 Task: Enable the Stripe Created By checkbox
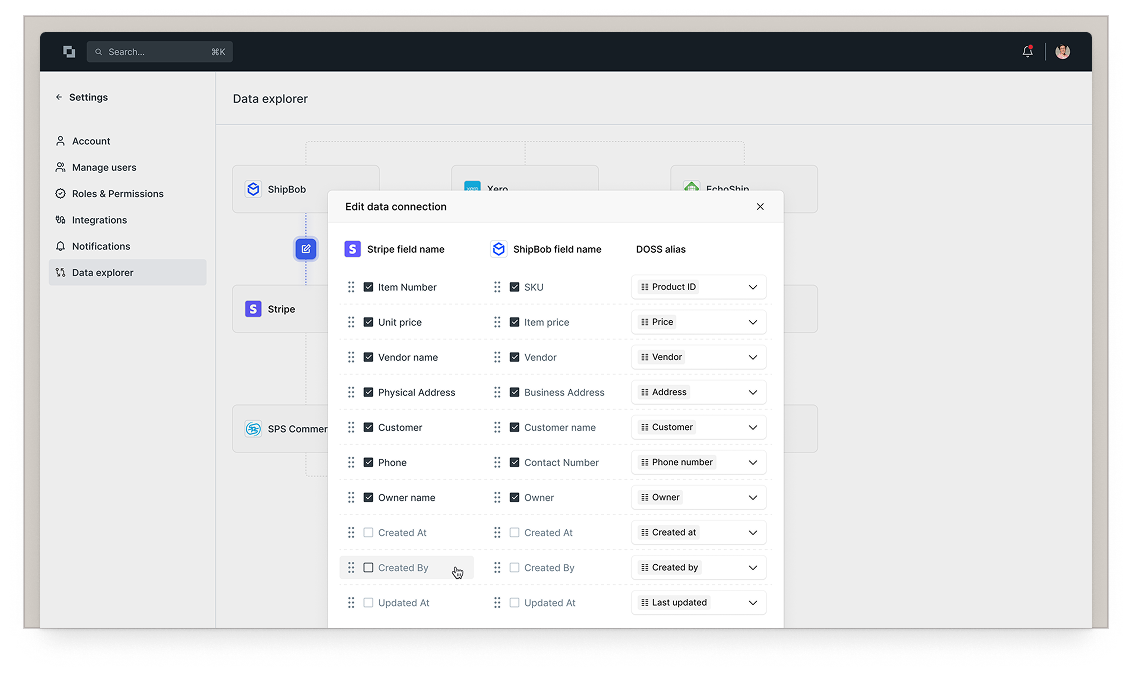[368, 568]
